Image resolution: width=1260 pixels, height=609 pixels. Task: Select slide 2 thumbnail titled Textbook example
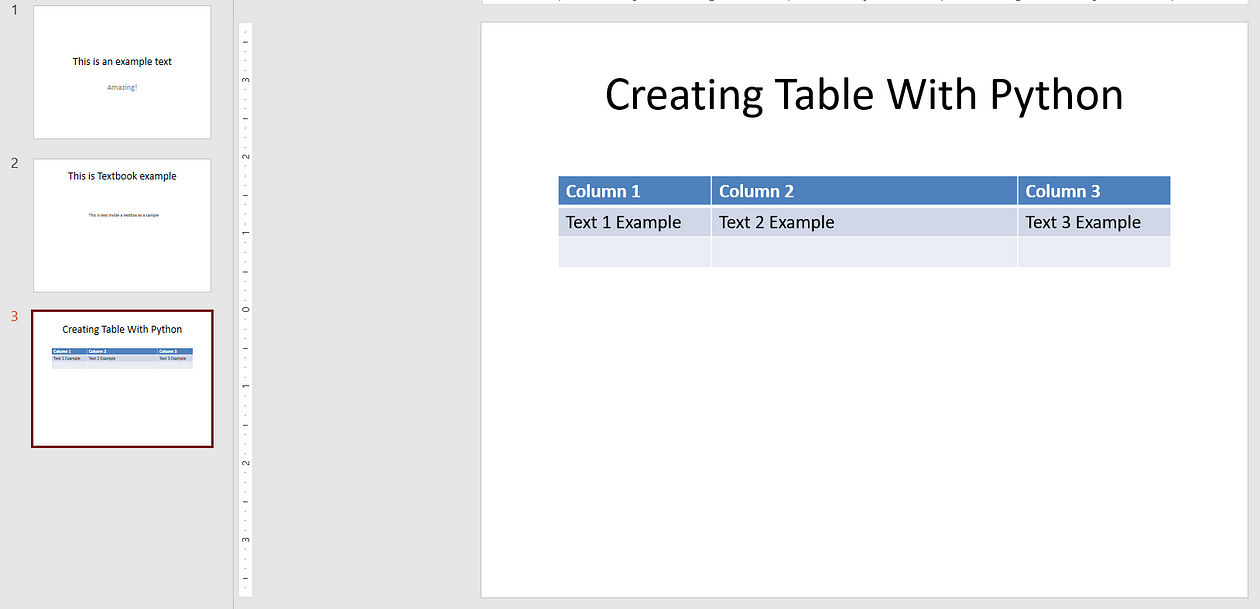click(122, 225)
